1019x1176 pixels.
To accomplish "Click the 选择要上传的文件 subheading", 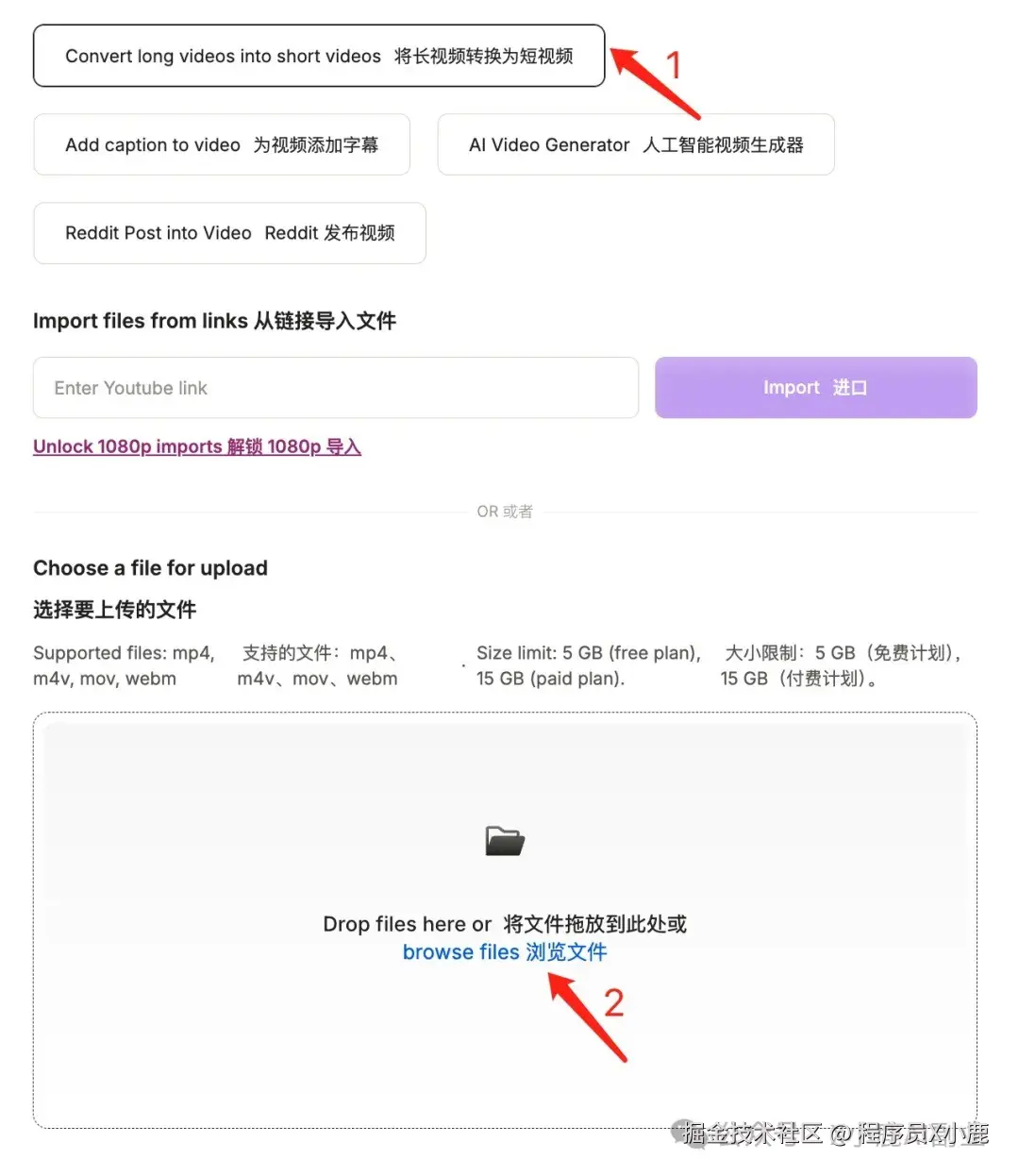I will click(114, 610).
